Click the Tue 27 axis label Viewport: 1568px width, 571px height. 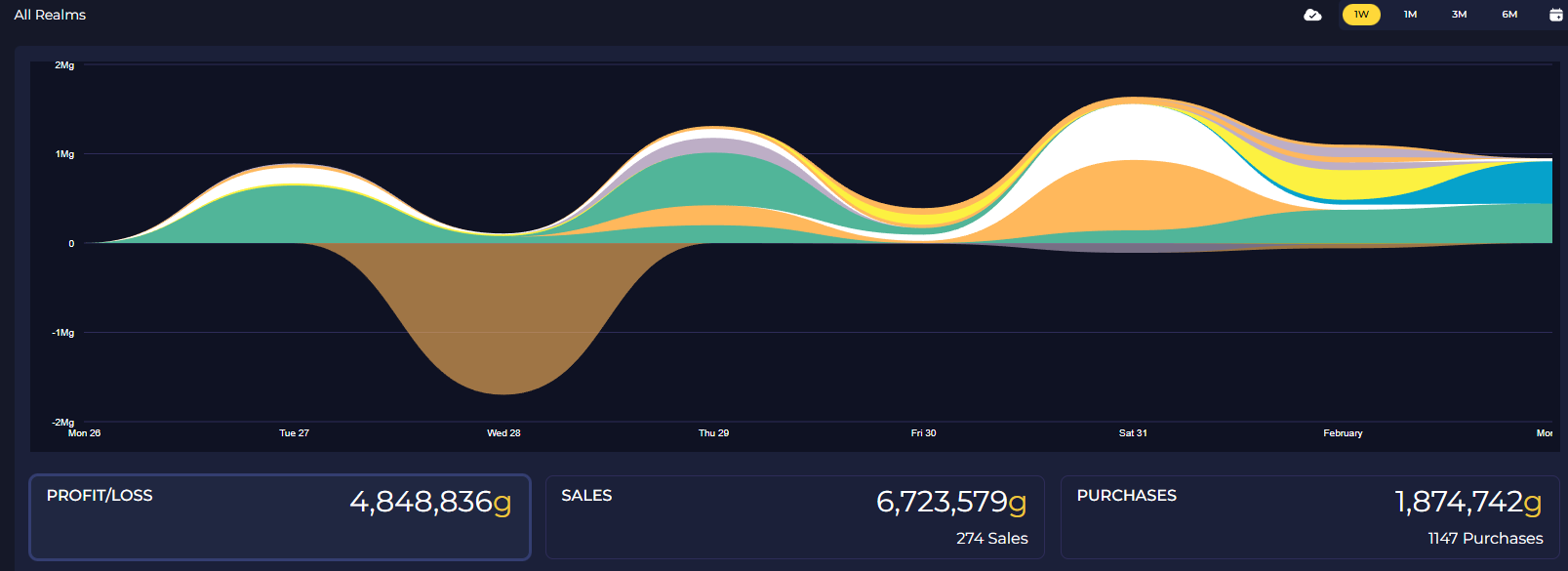tap(294, 433)
